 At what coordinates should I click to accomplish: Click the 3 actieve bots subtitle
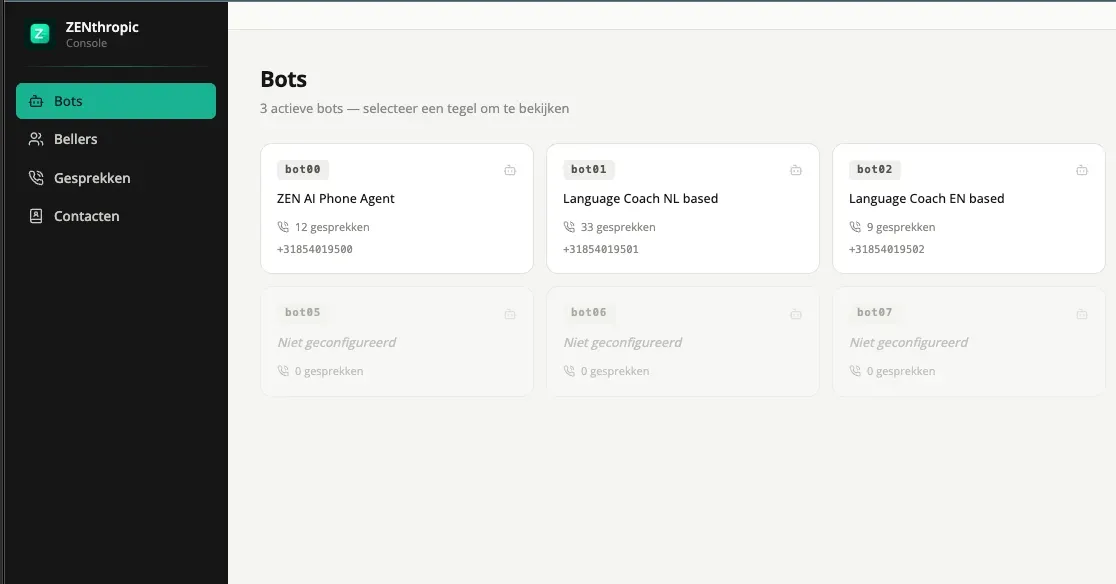pyautogui.click(x=414, y=108)
